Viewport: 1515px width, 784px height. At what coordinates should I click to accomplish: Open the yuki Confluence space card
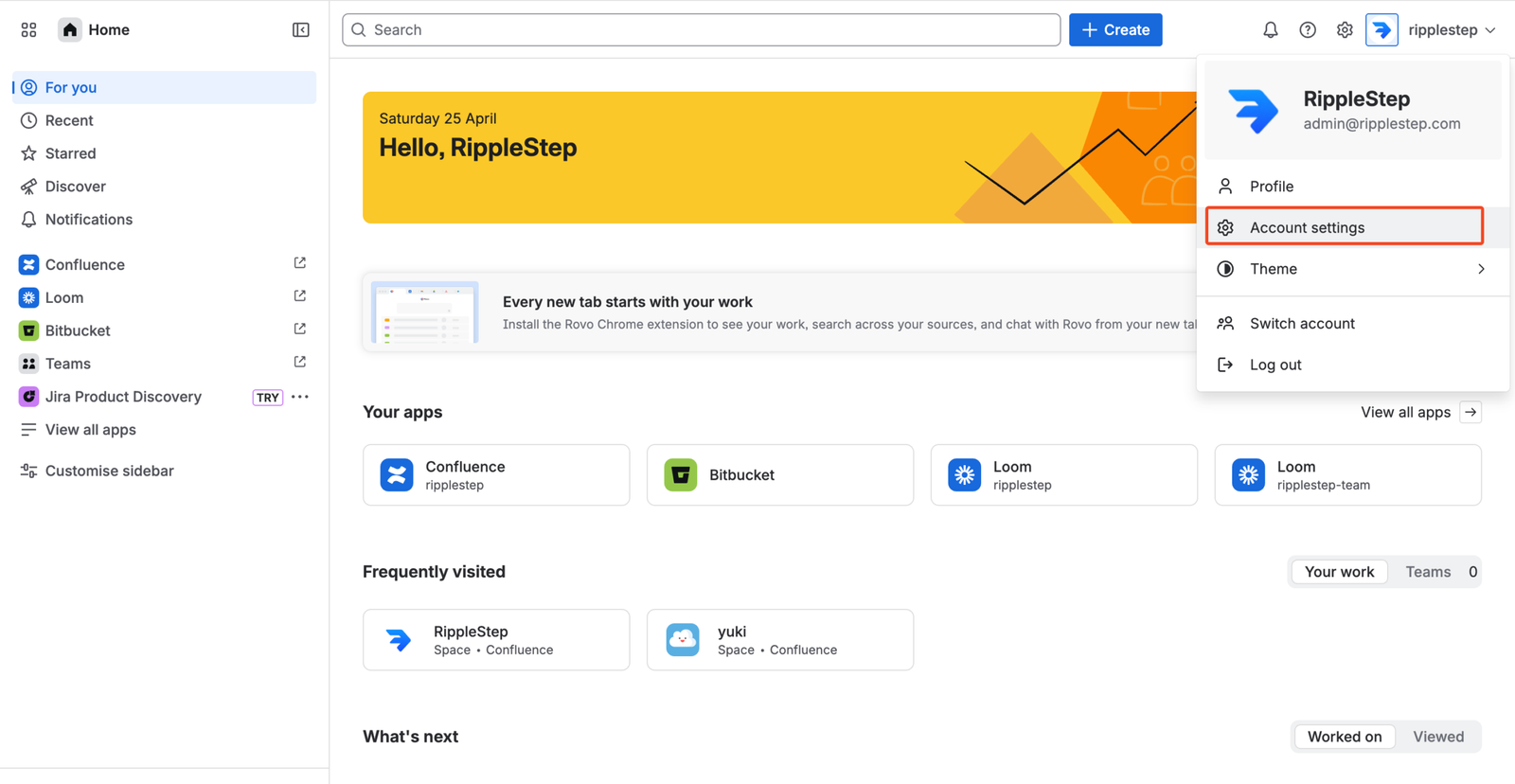pyautogui.click(x=780, y=640)
